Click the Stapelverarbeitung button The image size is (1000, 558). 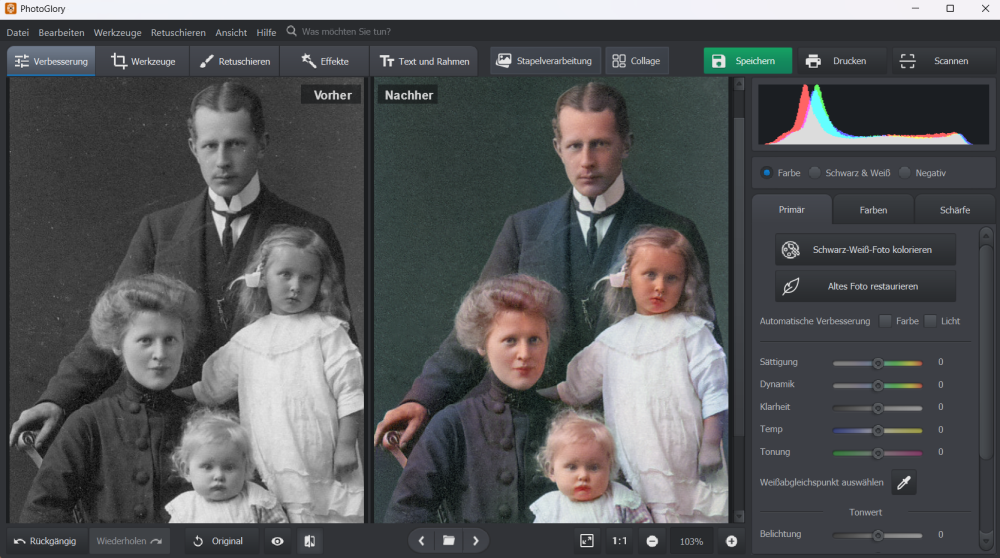(x=545, y=61)
